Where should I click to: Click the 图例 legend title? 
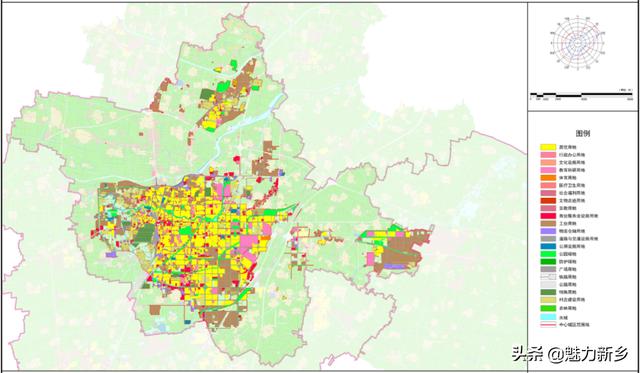(x=582, y=133)
